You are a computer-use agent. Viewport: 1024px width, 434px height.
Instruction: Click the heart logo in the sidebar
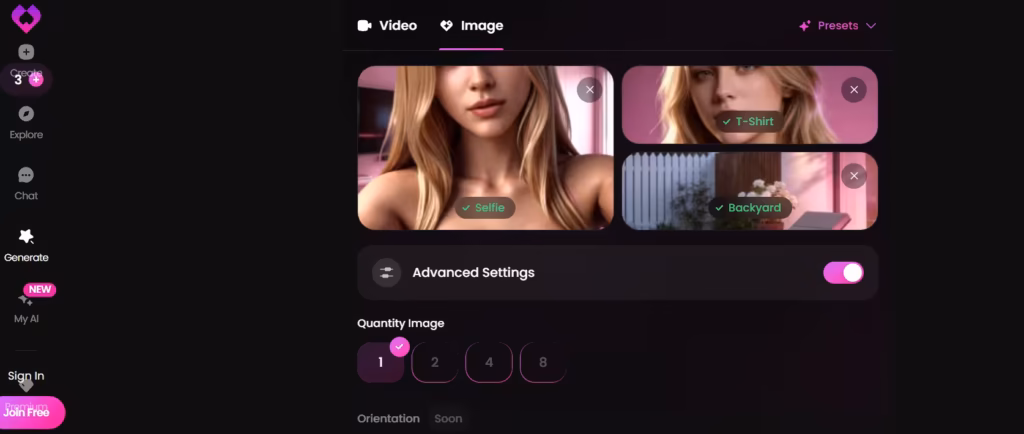26,18
